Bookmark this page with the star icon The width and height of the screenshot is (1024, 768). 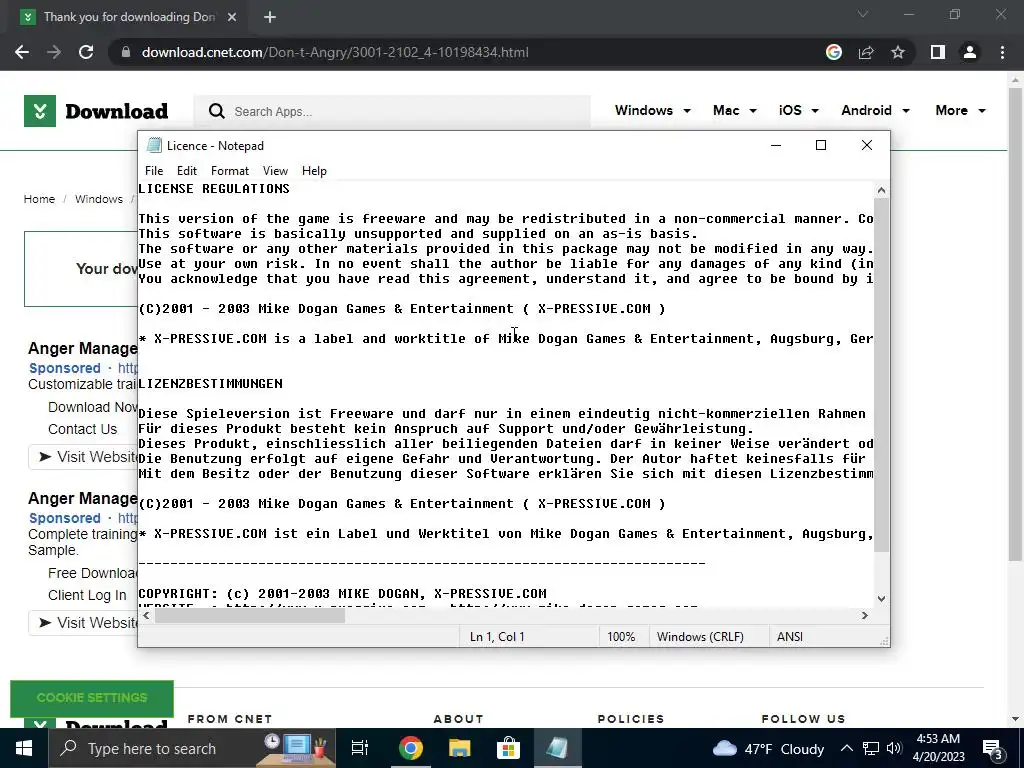(898, 52)
